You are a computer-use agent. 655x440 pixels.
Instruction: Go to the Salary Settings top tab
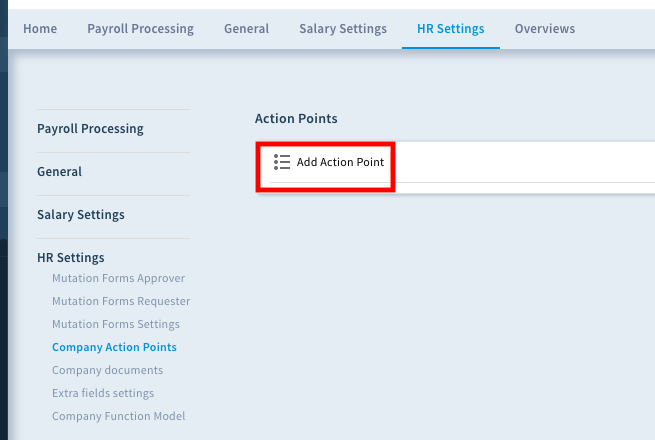[343, 28]
